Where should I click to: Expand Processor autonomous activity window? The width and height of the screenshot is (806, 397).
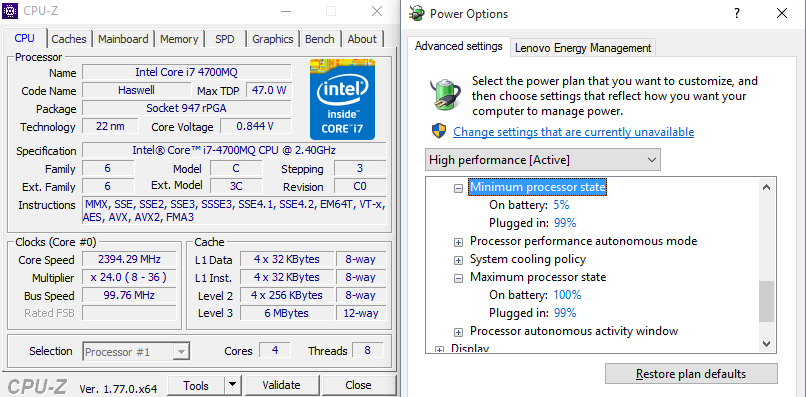[458, 332]
